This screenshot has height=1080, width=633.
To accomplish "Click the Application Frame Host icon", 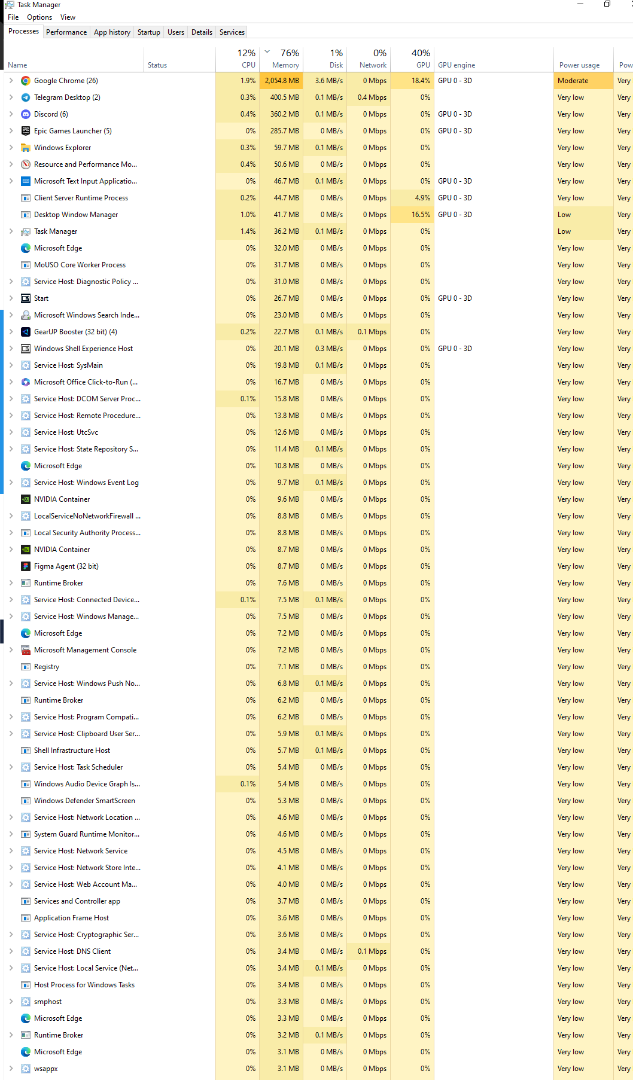I will pyautogui.click(x=25, y=917).
